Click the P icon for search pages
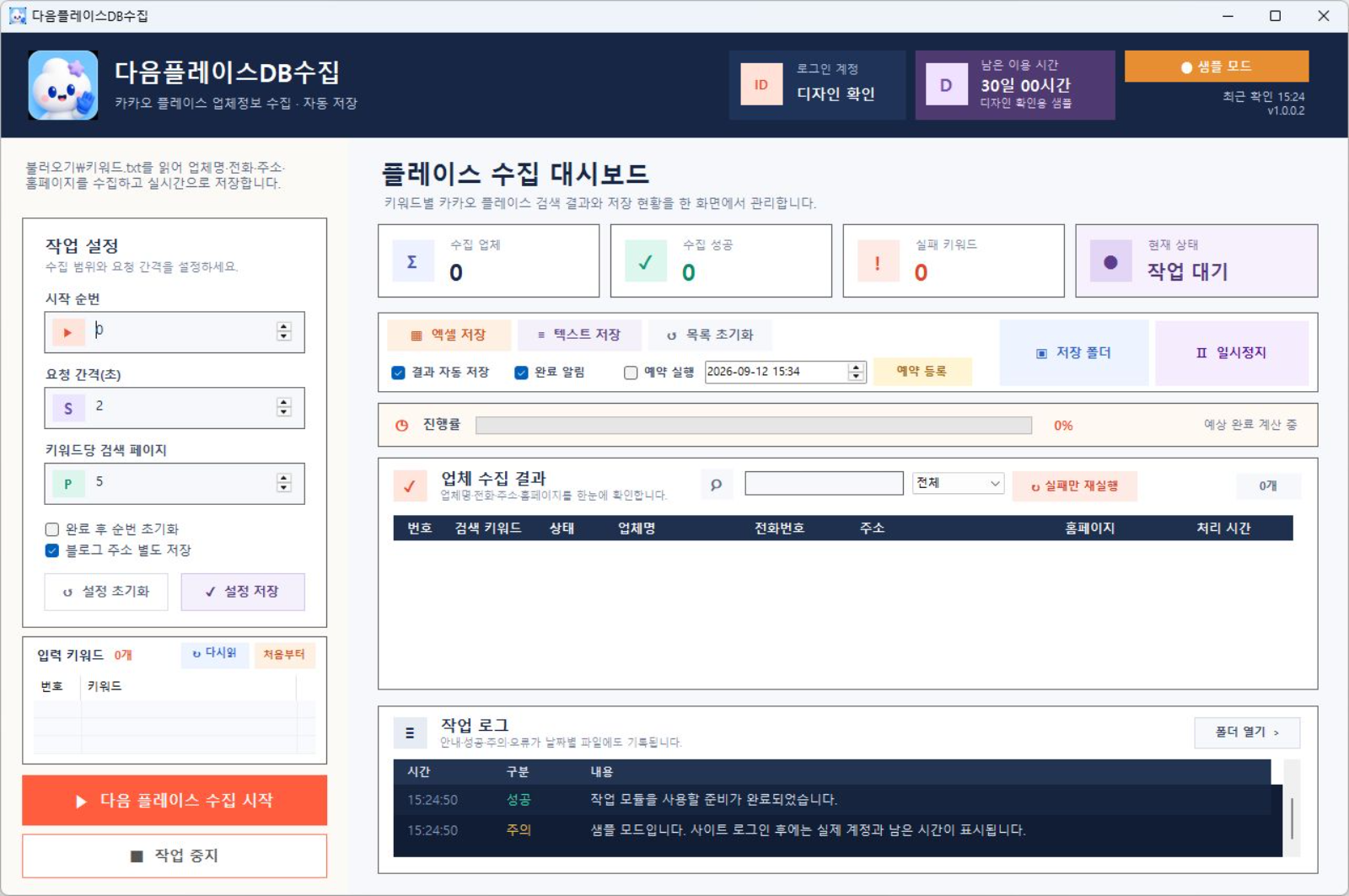The width and height of the screenshot is (1349, 896). (x=67, y=484)
